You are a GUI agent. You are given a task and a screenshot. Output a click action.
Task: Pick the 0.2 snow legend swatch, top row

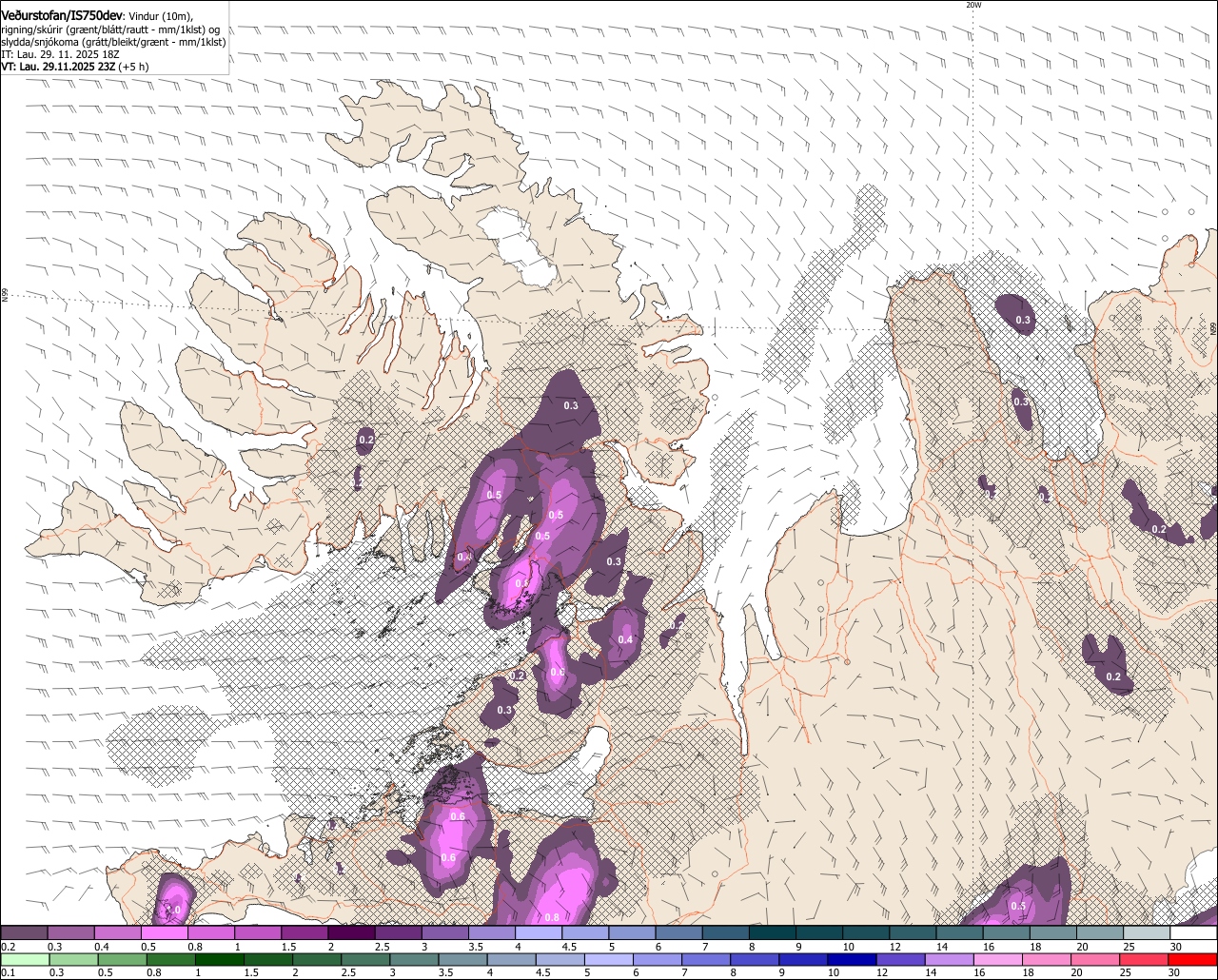coord(24,933)
